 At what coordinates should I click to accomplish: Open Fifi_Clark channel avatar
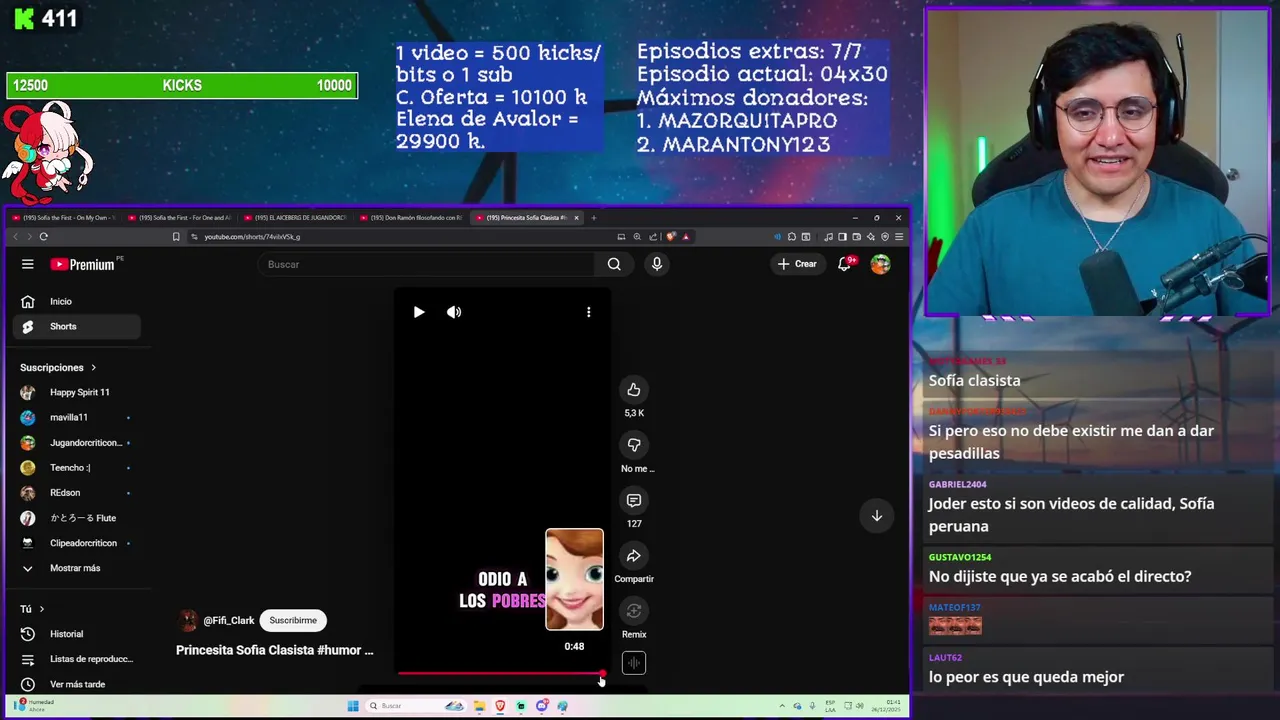pos(187,620)
